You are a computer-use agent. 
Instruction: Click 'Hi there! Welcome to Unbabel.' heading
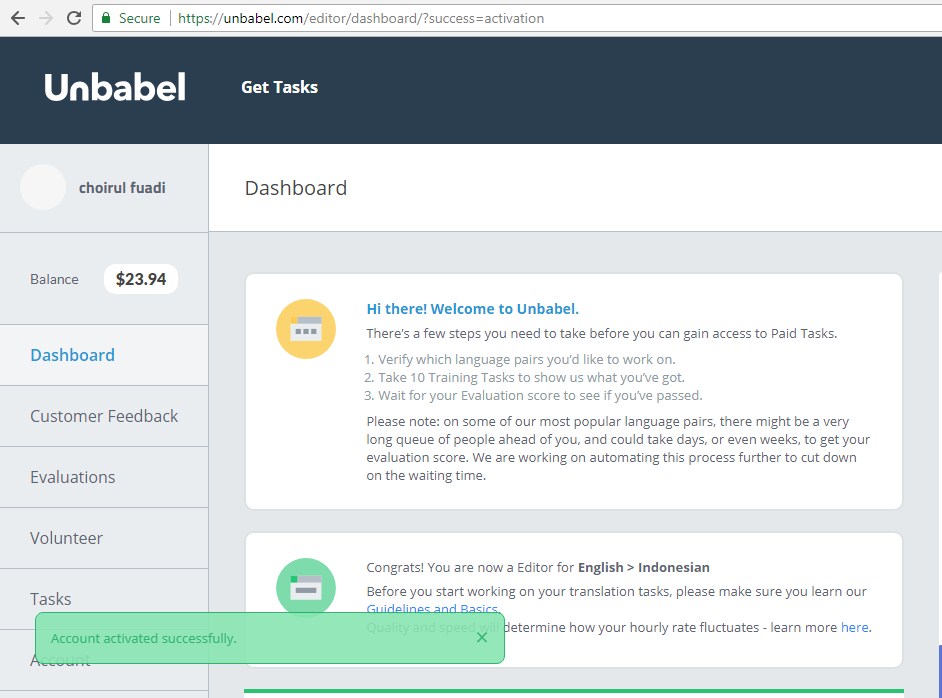pos(472,309)
